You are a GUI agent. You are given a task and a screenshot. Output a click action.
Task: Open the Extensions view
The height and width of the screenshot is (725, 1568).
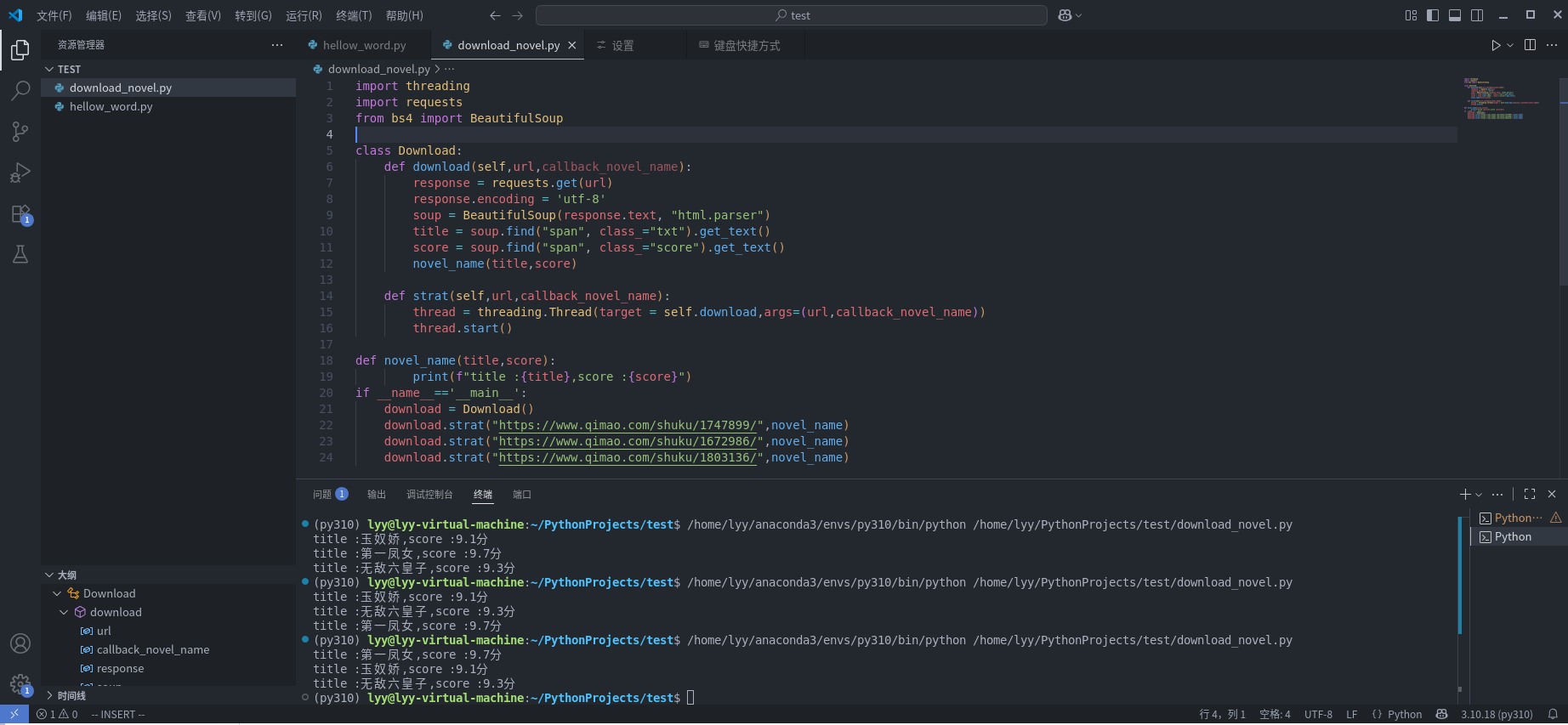click(x=20, y=214)
